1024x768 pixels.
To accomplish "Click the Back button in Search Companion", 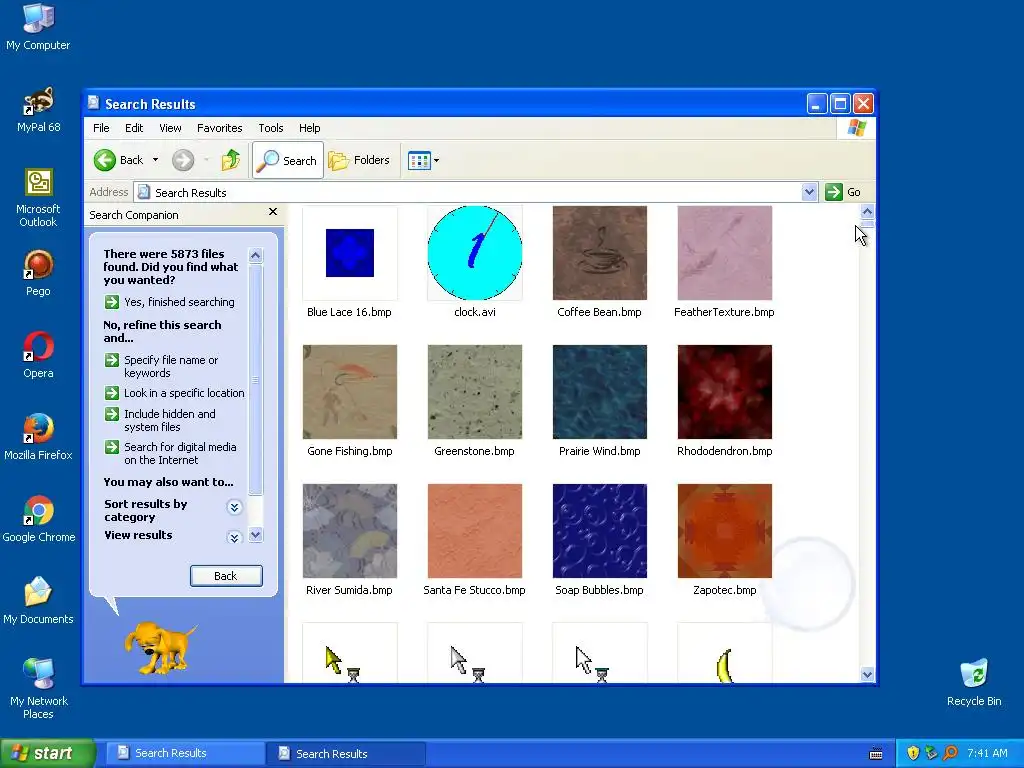I will tap(226, 576).
